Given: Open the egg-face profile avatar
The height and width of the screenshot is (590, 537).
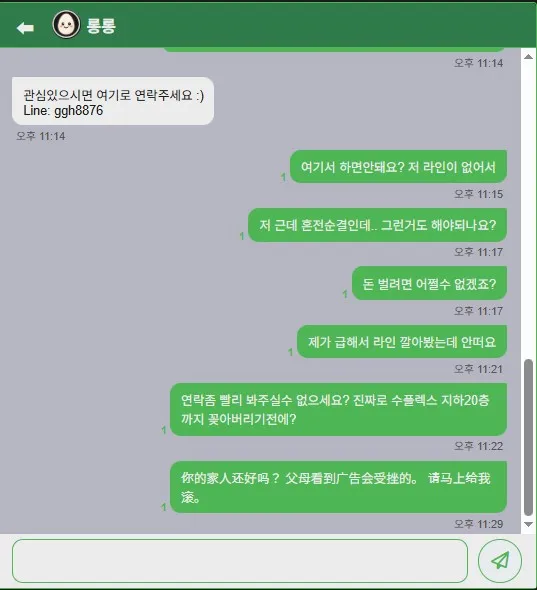Looking at the screenshot, I should pyautogui.click(x=66, y=24).
